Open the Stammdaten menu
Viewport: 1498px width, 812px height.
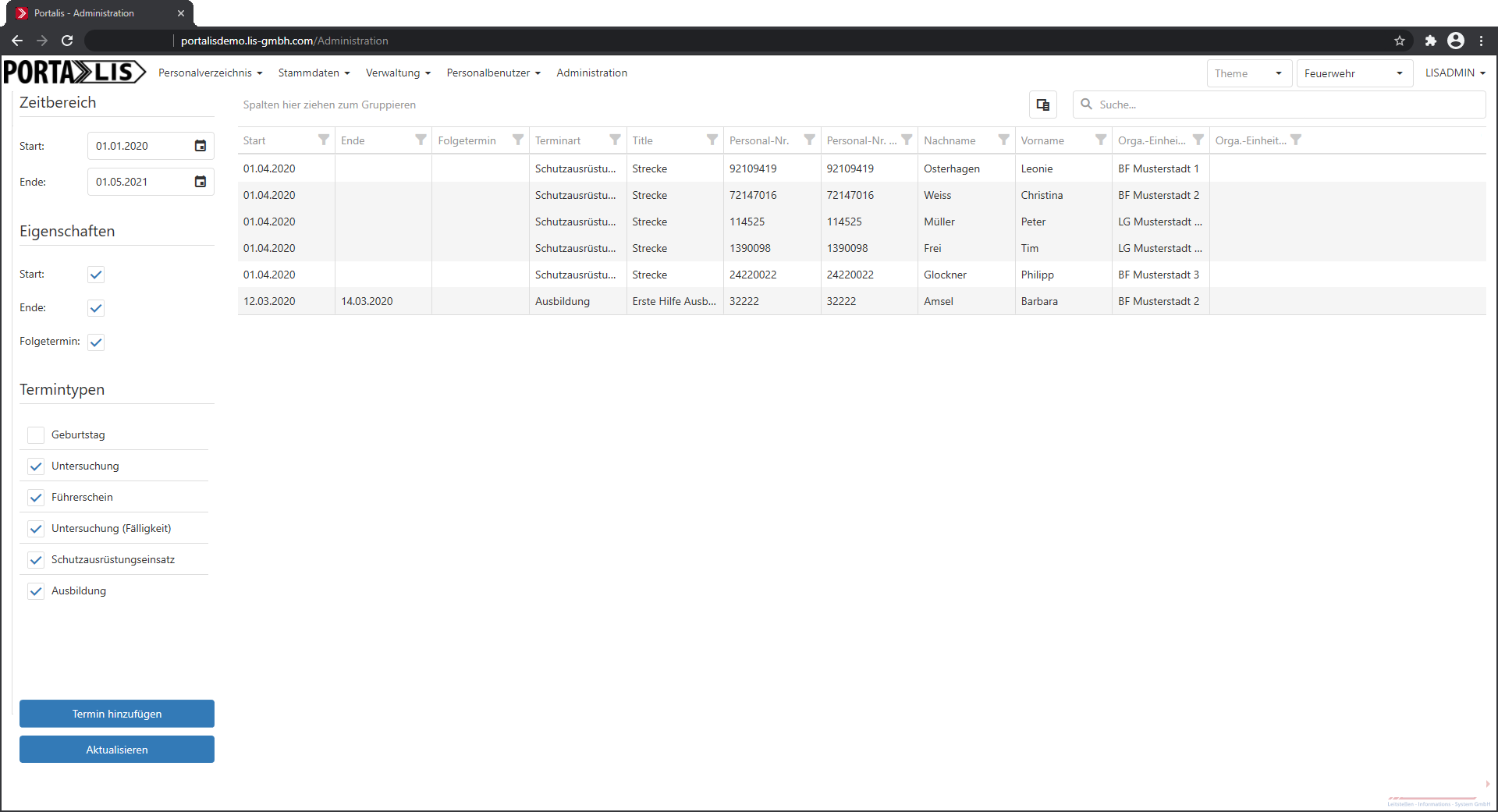coord(314,73)
